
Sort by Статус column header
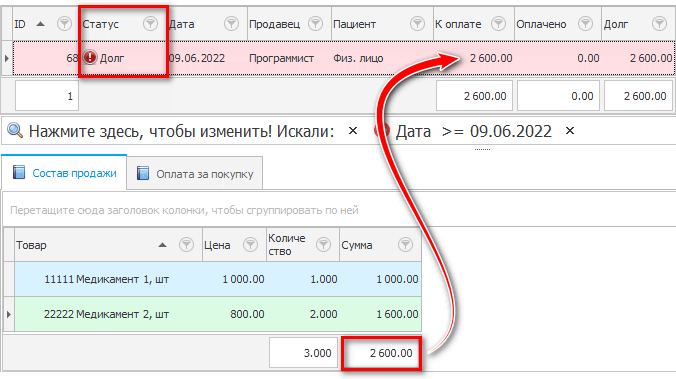(x=100, y=24)
